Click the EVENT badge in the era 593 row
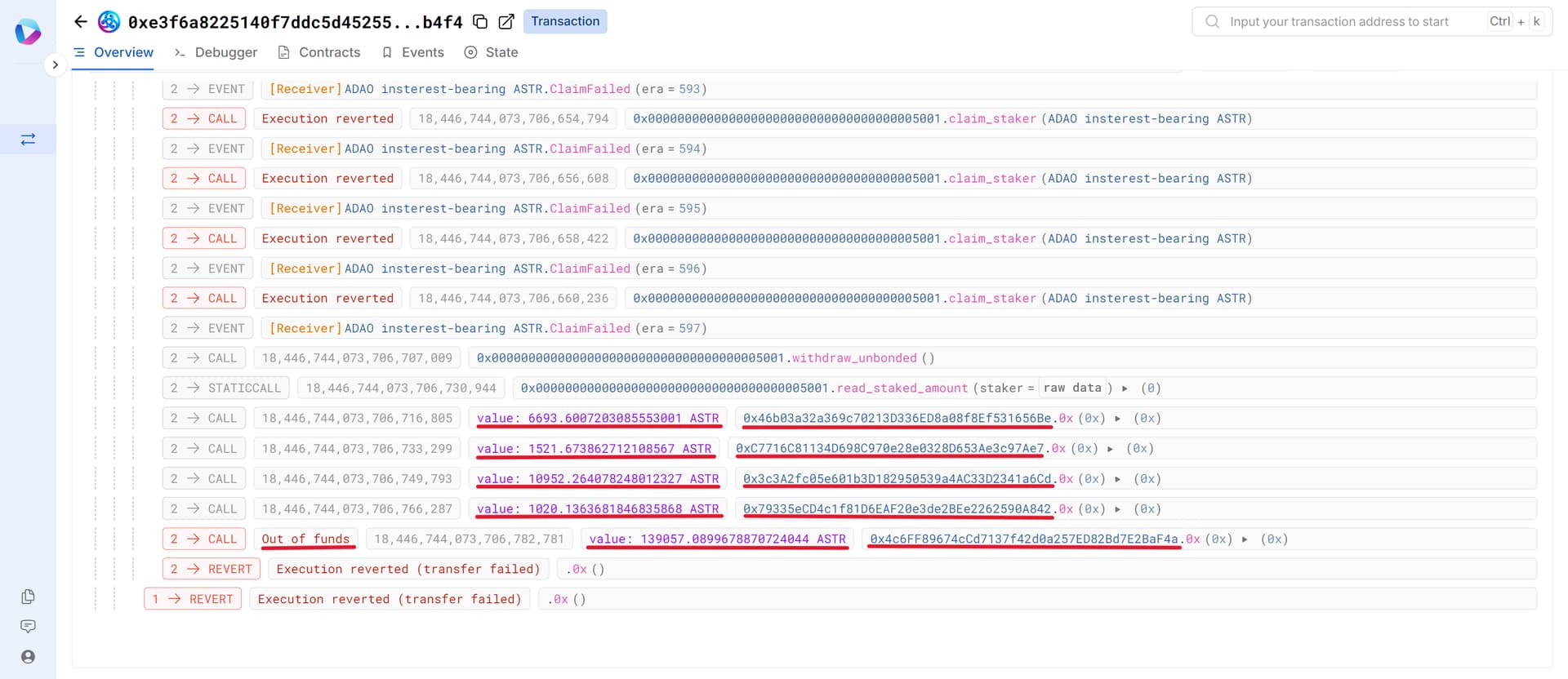1568x679 pixels. click(207, 89)
